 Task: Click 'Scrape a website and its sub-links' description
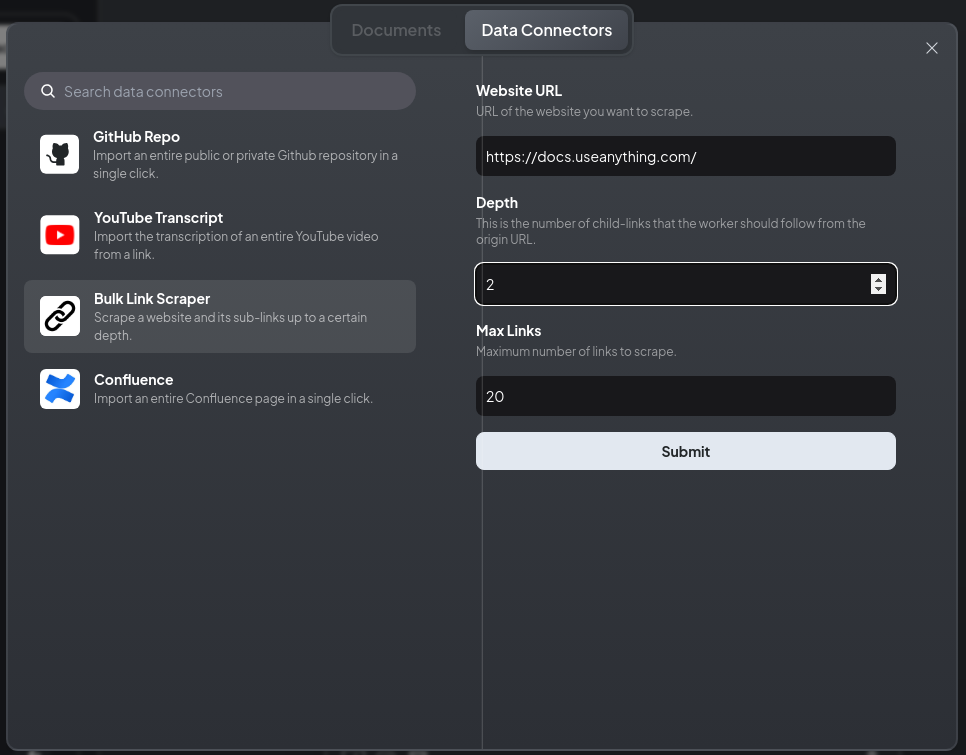click(x=230, y=326)
